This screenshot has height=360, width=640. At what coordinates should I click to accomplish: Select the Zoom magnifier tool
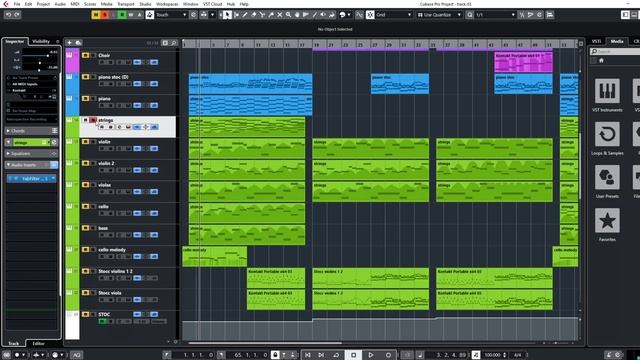coord(288,15)
